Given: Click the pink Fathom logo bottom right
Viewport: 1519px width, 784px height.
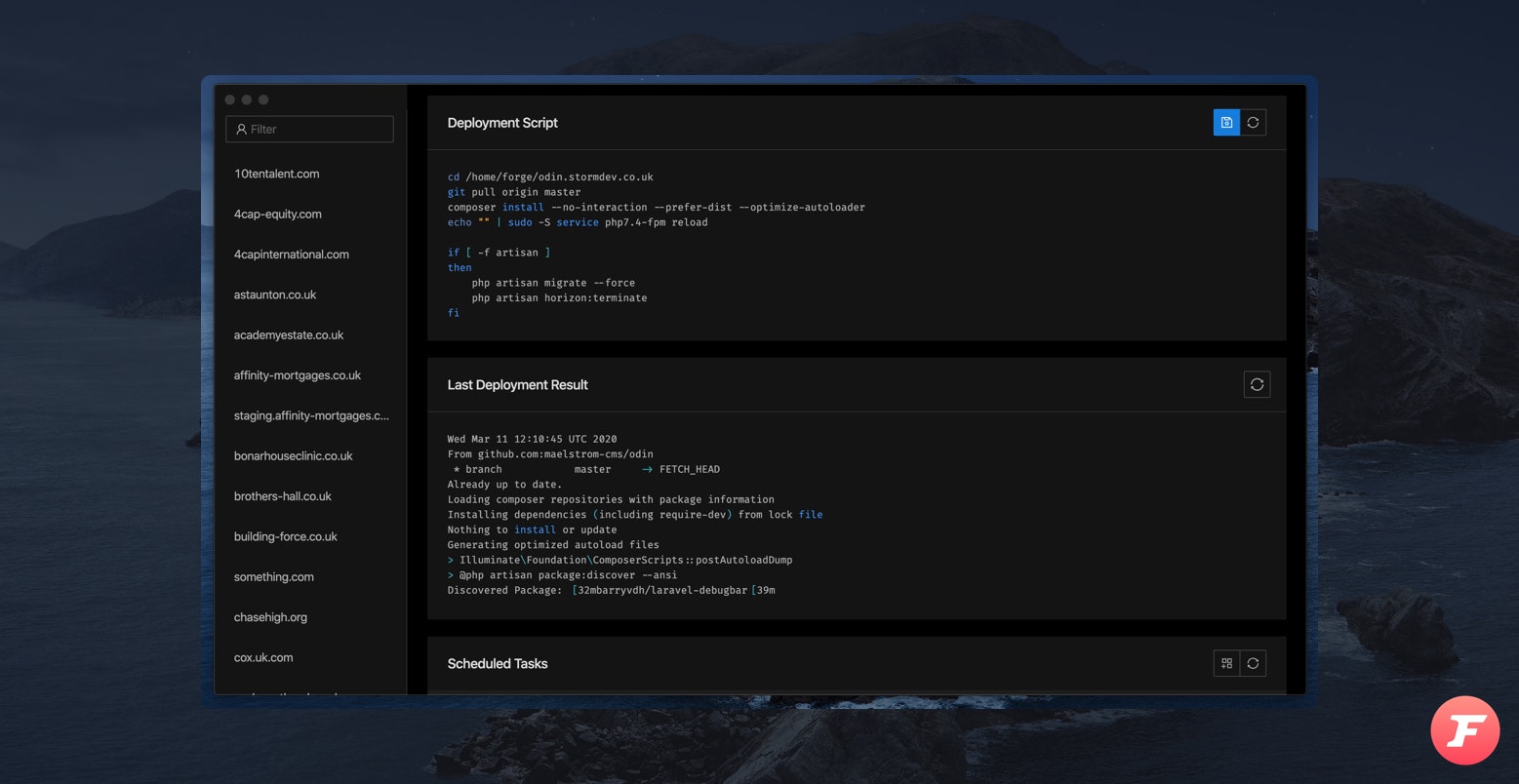Looking at the screenshot, I should coord(1464,729).
